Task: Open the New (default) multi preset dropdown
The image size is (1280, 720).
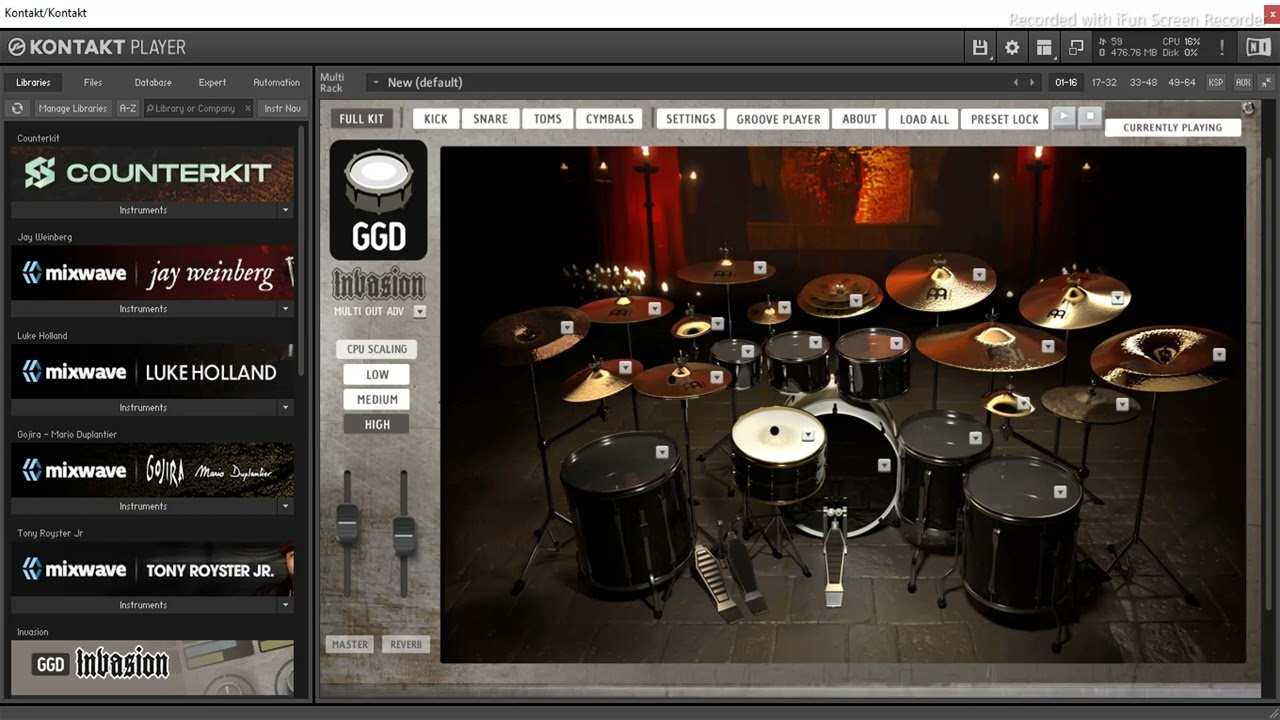Action: pos(375,82)
